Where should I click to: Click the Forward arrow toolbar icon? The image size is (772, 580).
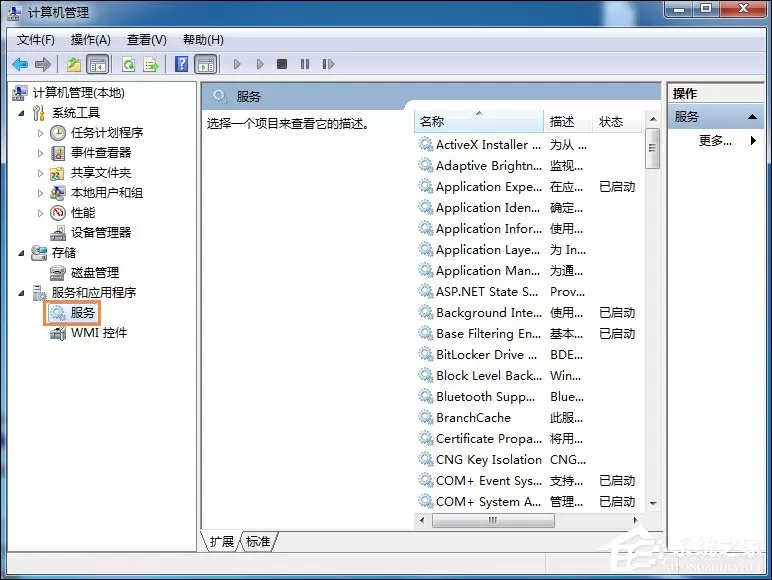[x=43, y=64]
